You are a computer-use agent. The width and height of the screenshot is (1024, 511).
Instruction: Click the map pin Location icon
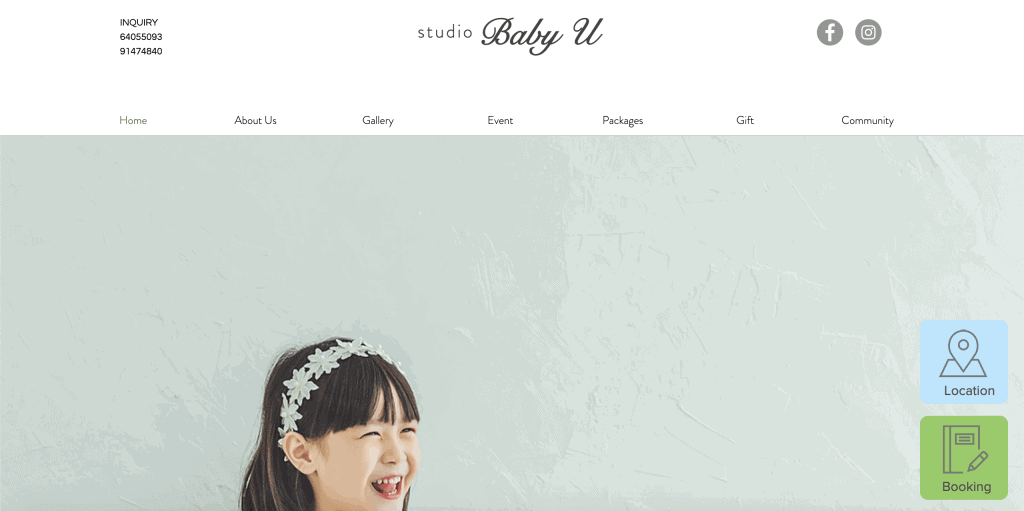(x=963, y=354)
